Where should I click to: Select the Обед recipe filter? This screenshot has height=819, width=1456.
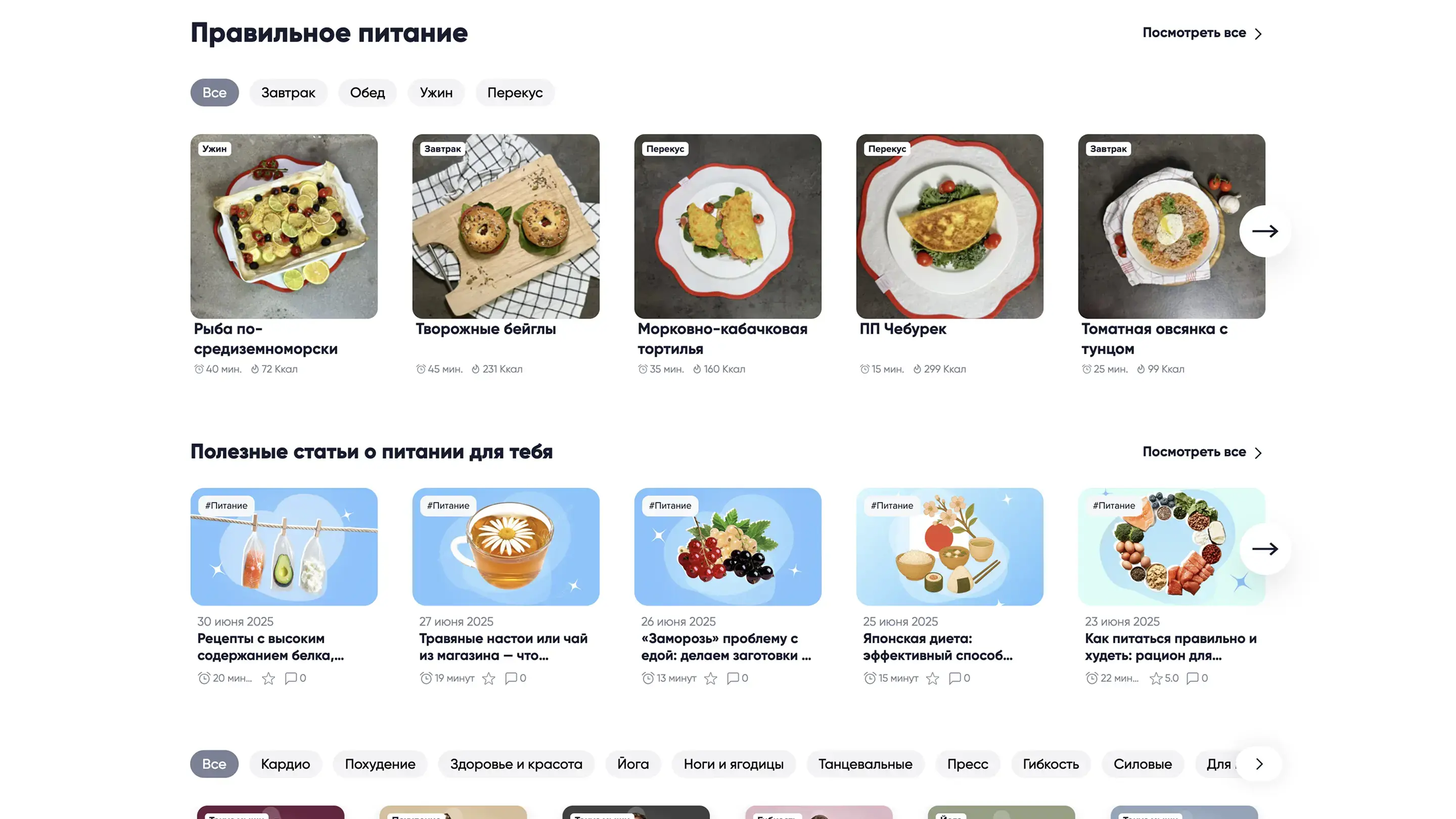tap(368, 93)
